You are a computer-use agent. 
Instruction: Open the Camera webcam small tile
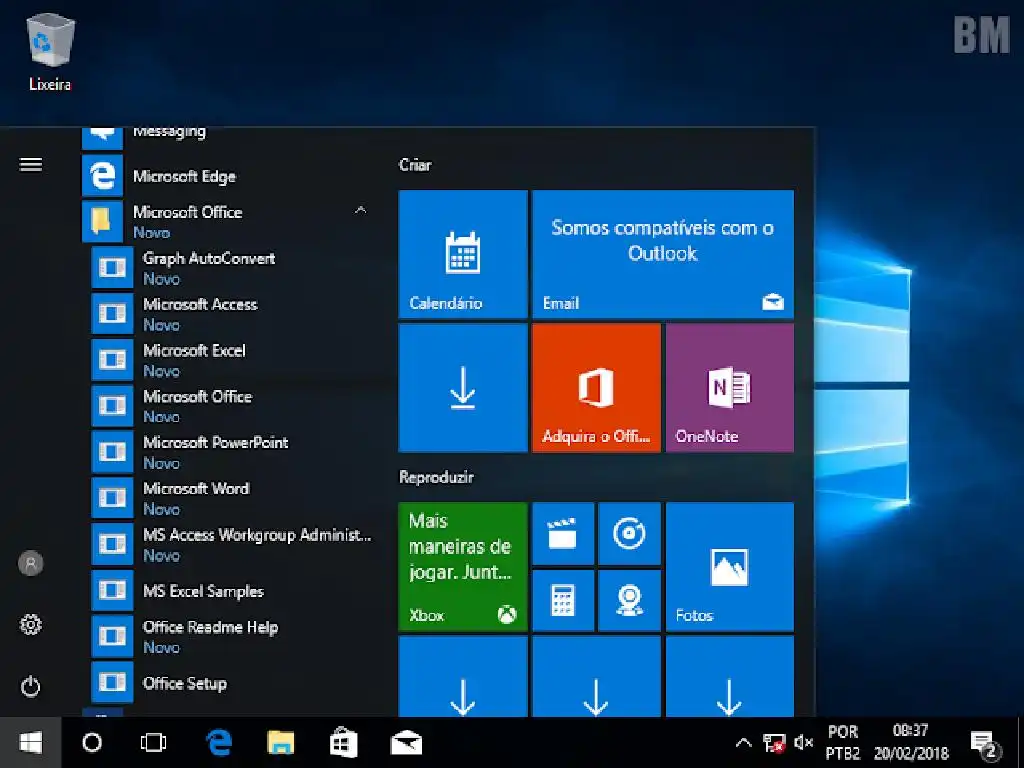point(630,600)
